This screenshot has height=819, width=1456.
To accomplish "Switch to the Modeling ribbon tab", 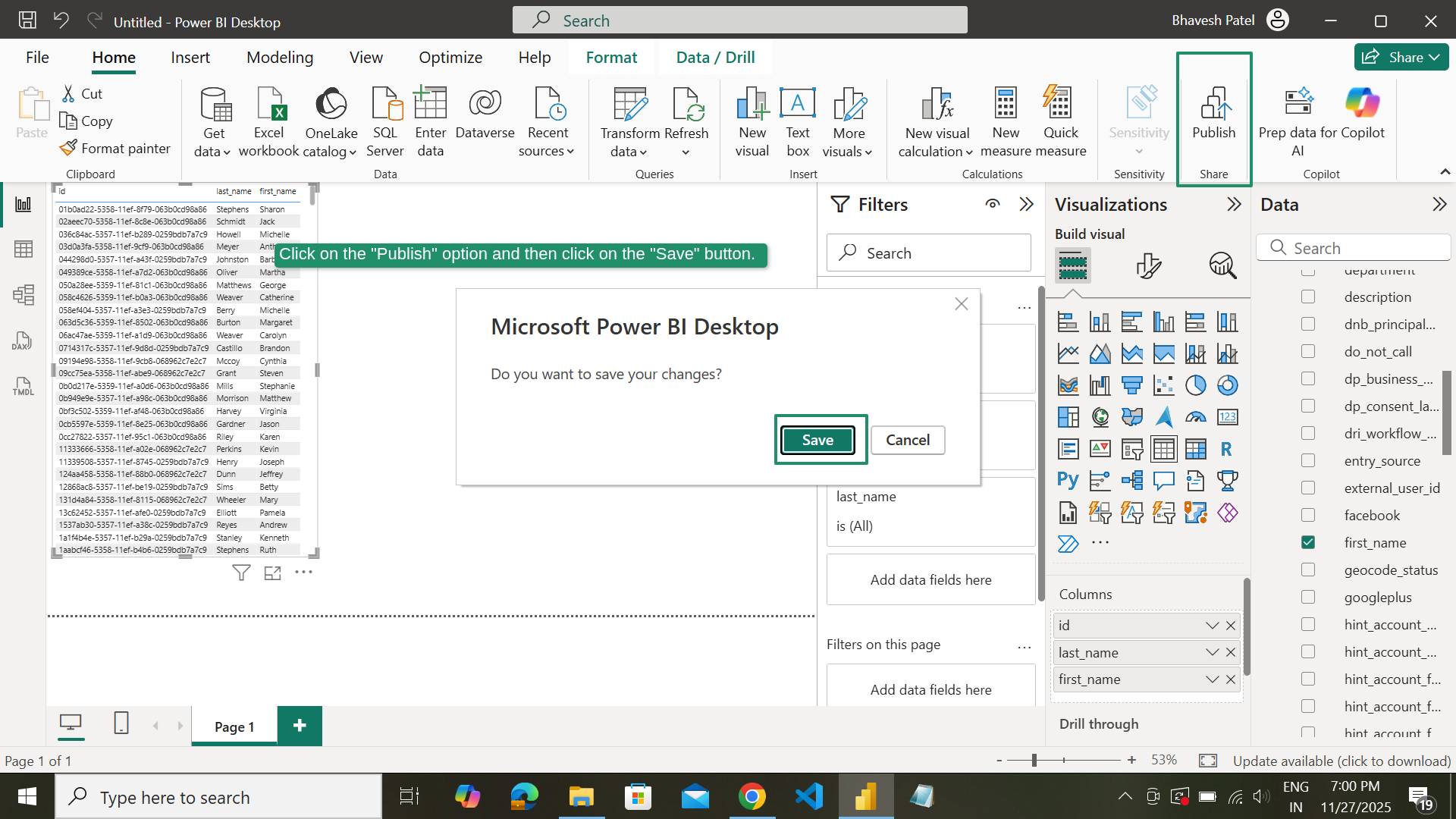I will (279, 57).
